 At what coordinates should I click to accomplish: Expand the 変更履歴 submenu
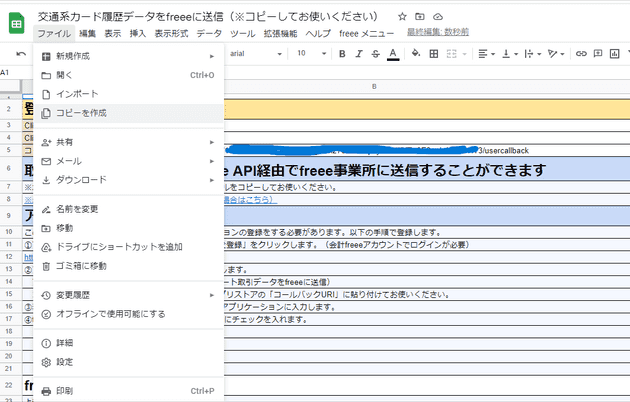129,295
